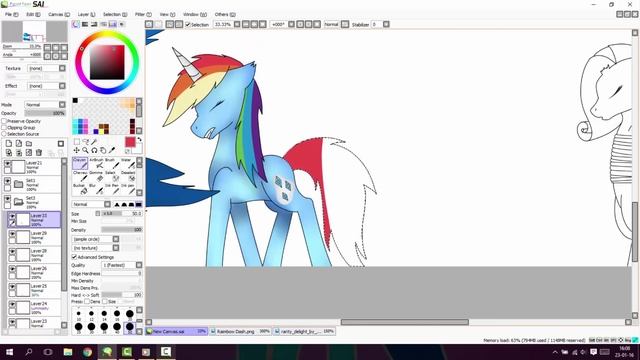Open the Canvas menu
Screen dimensions: 640x360
[x=59, y=14]
